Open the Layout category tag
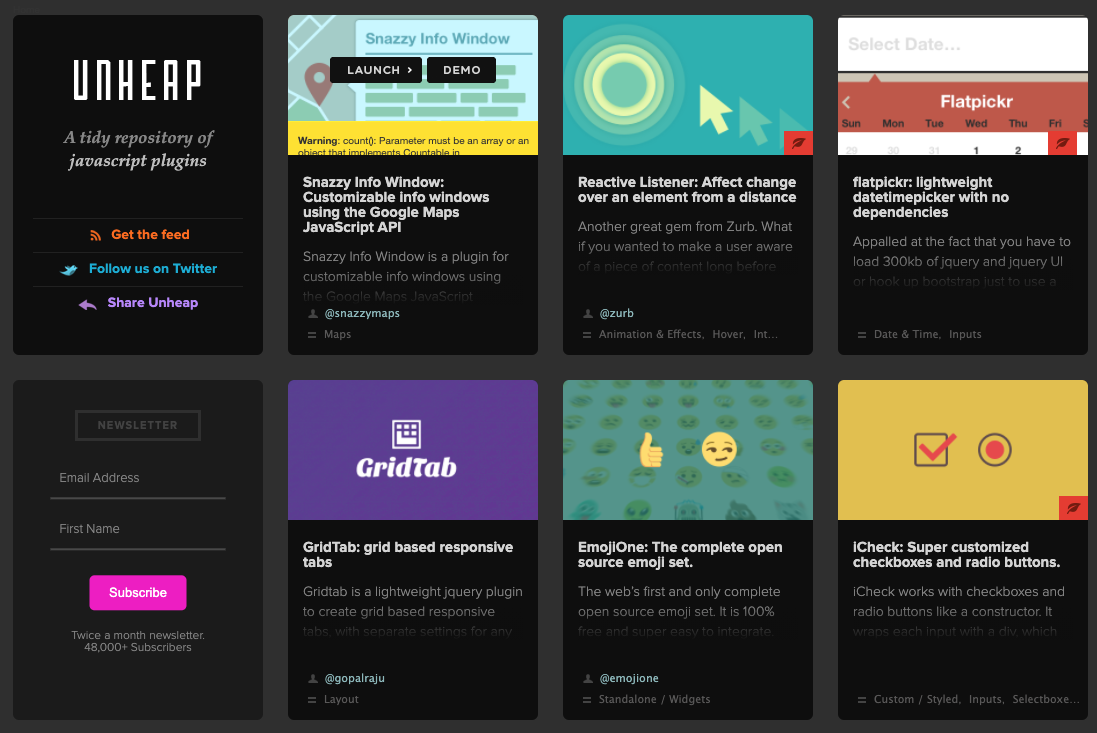The height and width of the screenshot is (733, 1097). coord(341,699)
